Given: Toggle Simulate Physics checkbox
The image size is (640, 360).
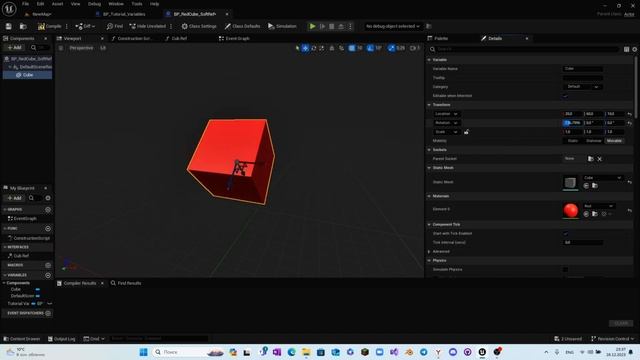Looking at the screenshot, I should tap(565, 269).
